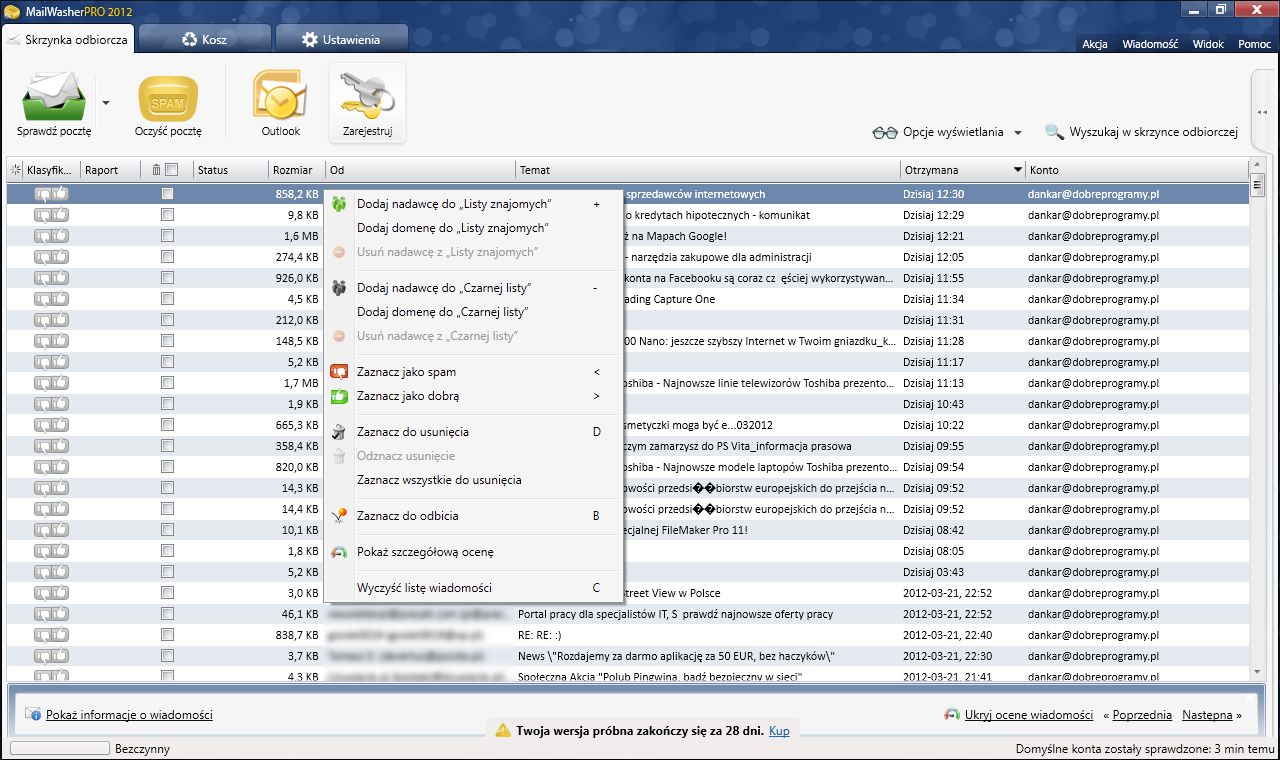Click the Otrzymana column sort arrow
The width and height of the screenshot is (1280, 760).
(x=1018, y=170)
